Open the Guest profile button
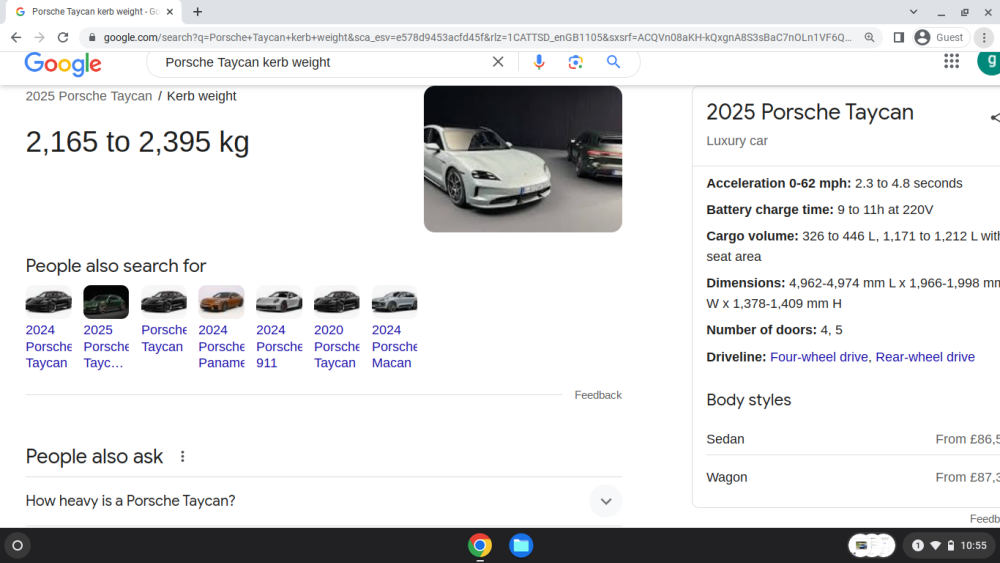 pos(940,38)
